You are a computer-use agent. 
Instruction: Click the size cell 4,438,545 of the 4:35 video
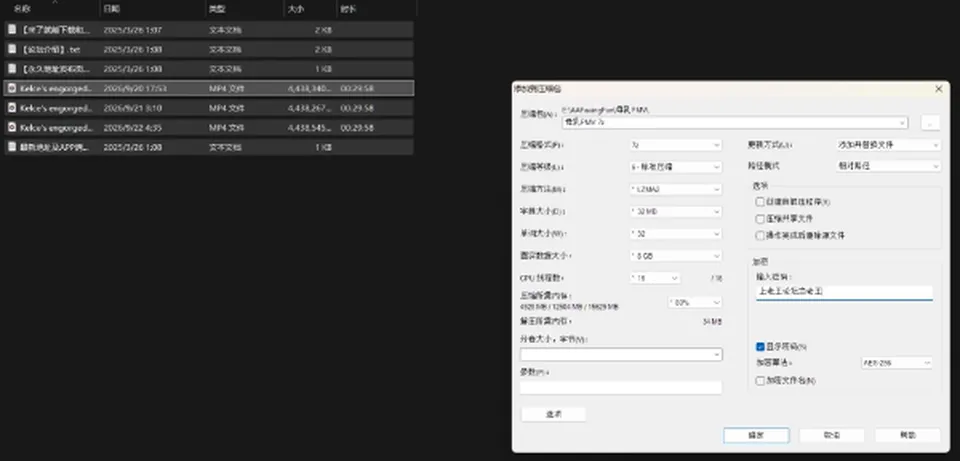click(310, 127)
